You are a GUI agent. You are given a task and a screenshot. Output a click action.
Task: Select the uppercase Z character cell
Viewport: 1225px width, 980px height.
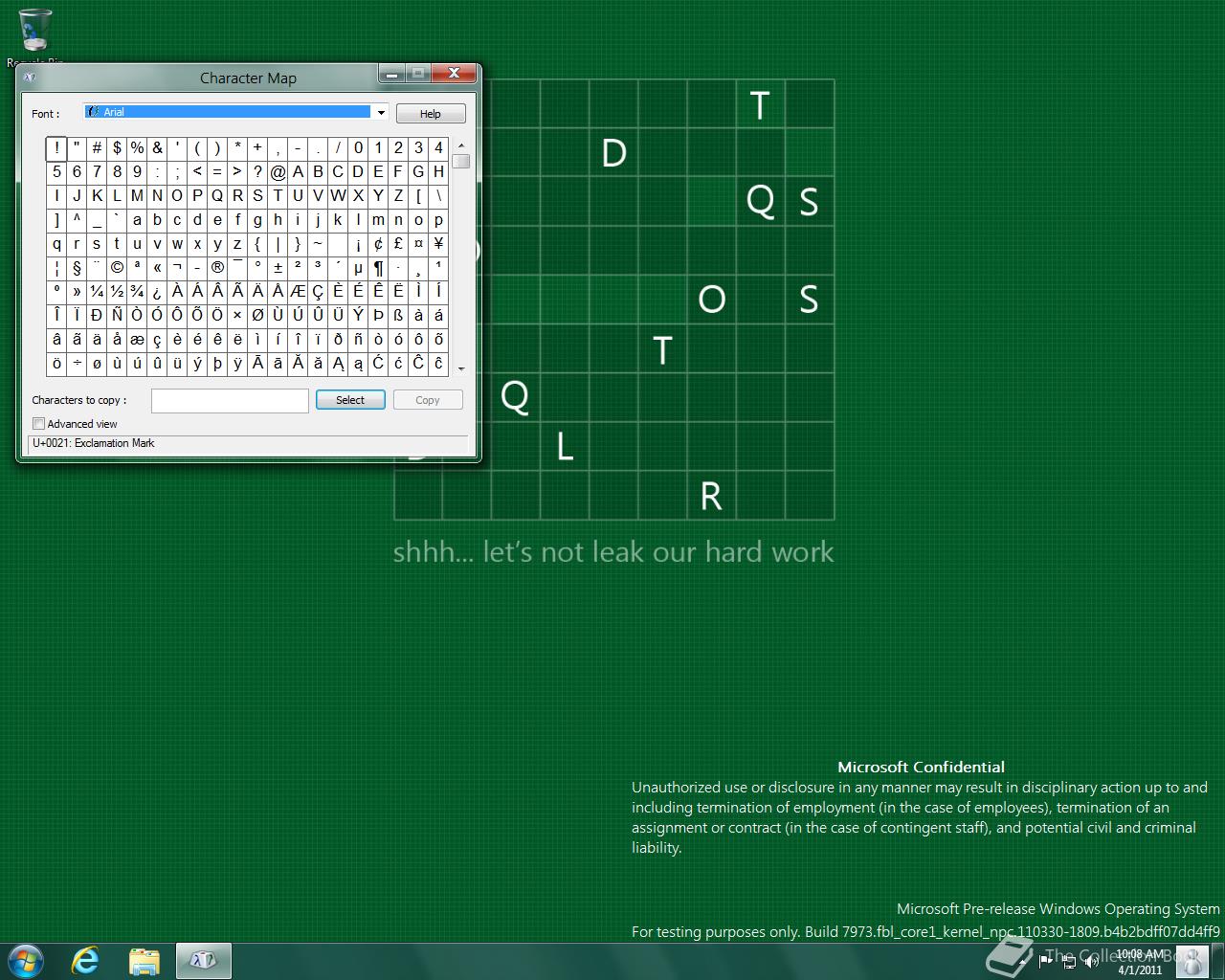398,195
